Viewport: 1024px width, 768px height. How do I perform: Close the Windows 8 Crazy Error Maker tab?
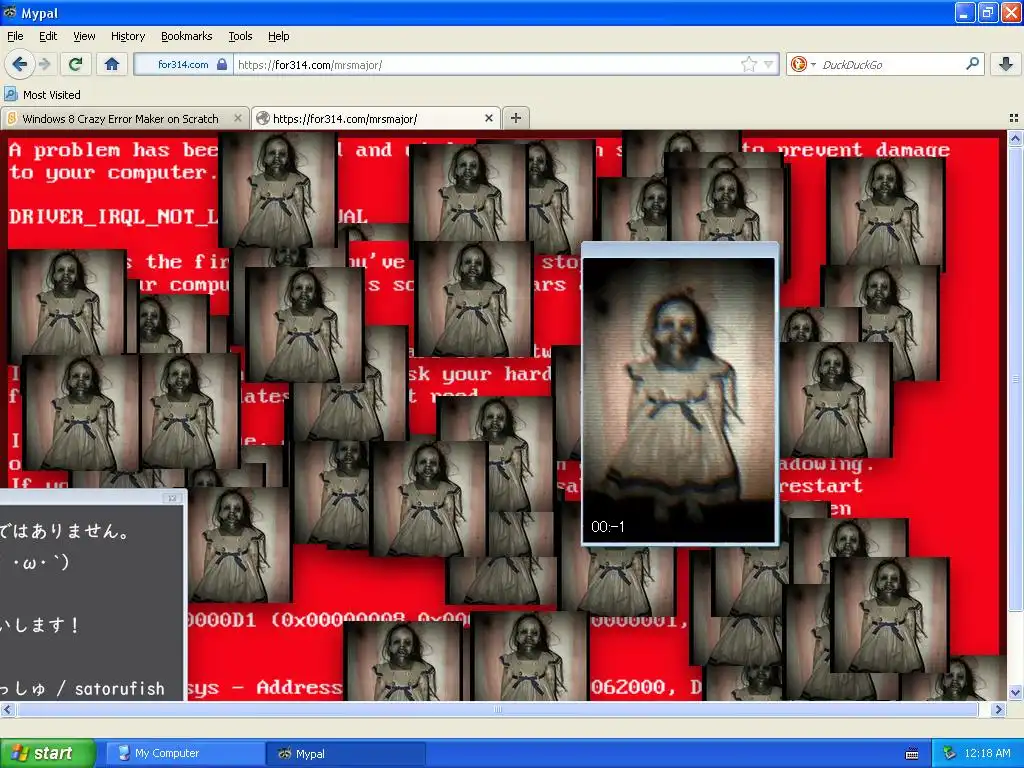[x=238, y=118]
